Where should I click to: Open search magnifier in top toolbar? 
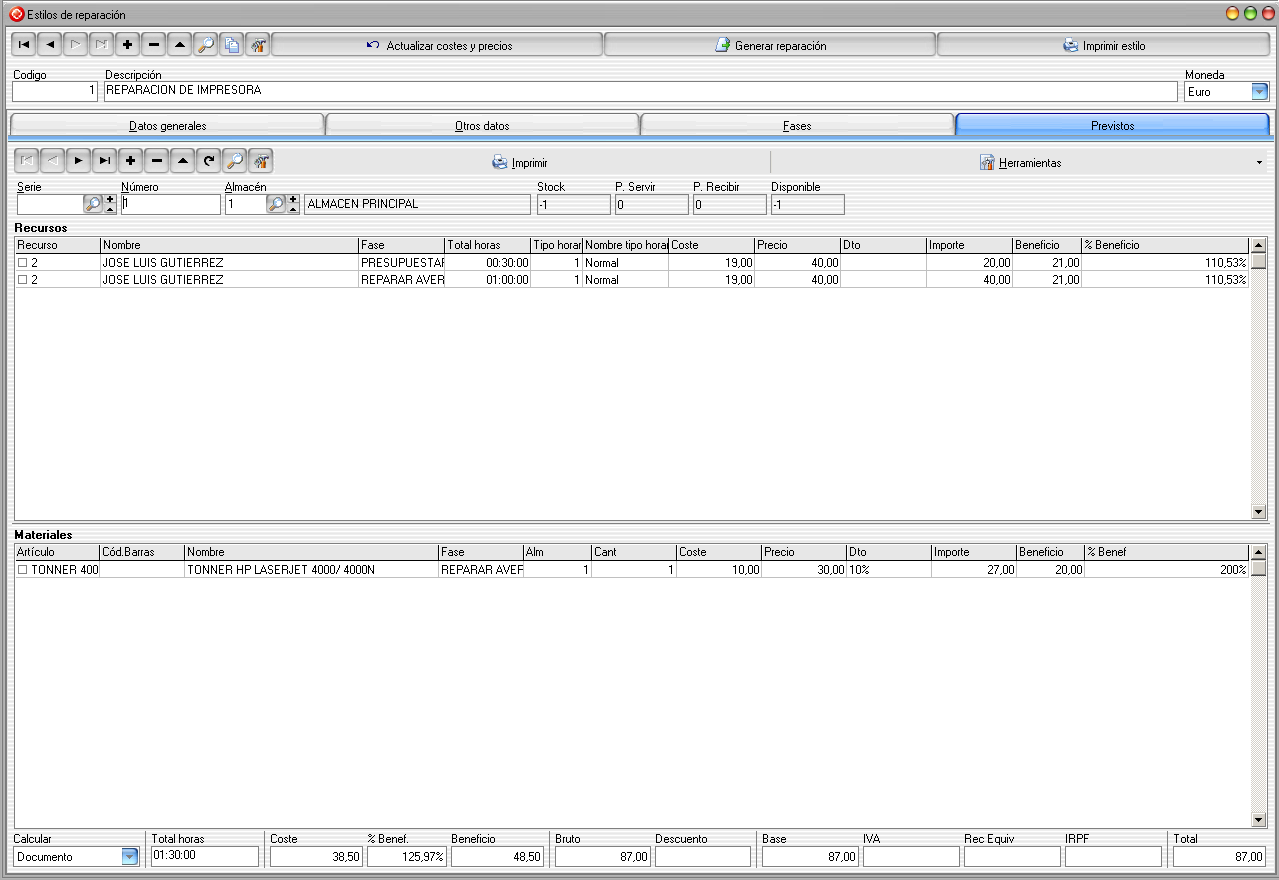click(x=206, y=45)
